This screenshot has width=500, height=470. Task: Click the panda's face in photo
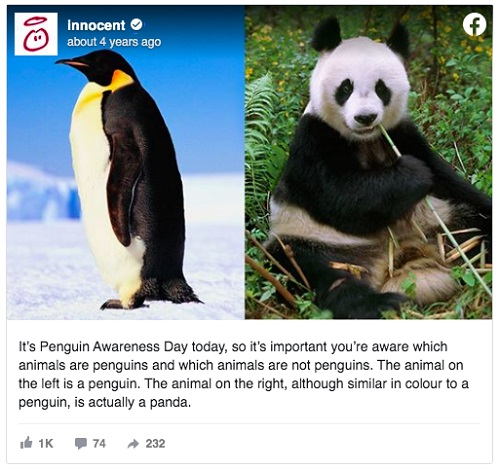pyautogui.click(x=361, y=94)
